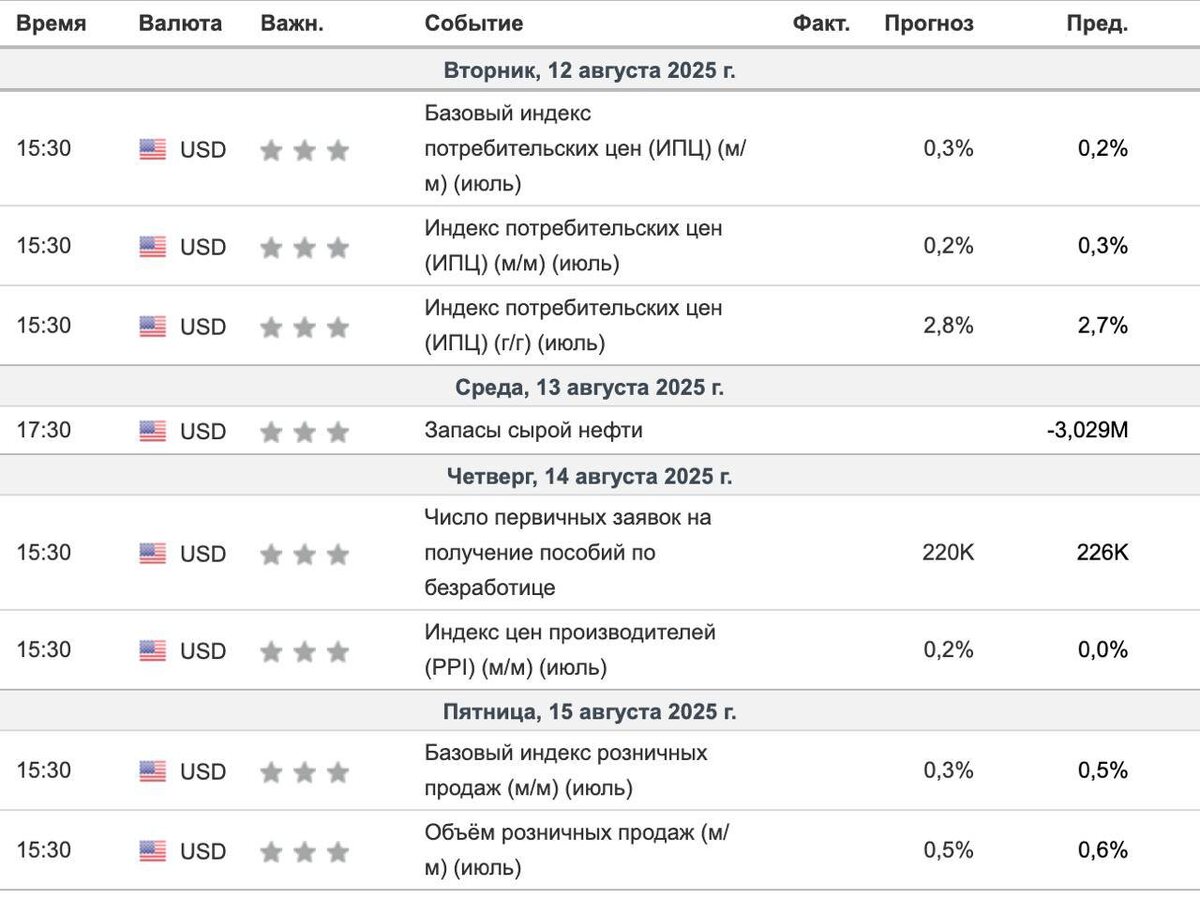The width and height of the screenshot is (1200, 900).
Task: Click the importance stars for PPI (м/м) event
Action: [304, 652]
